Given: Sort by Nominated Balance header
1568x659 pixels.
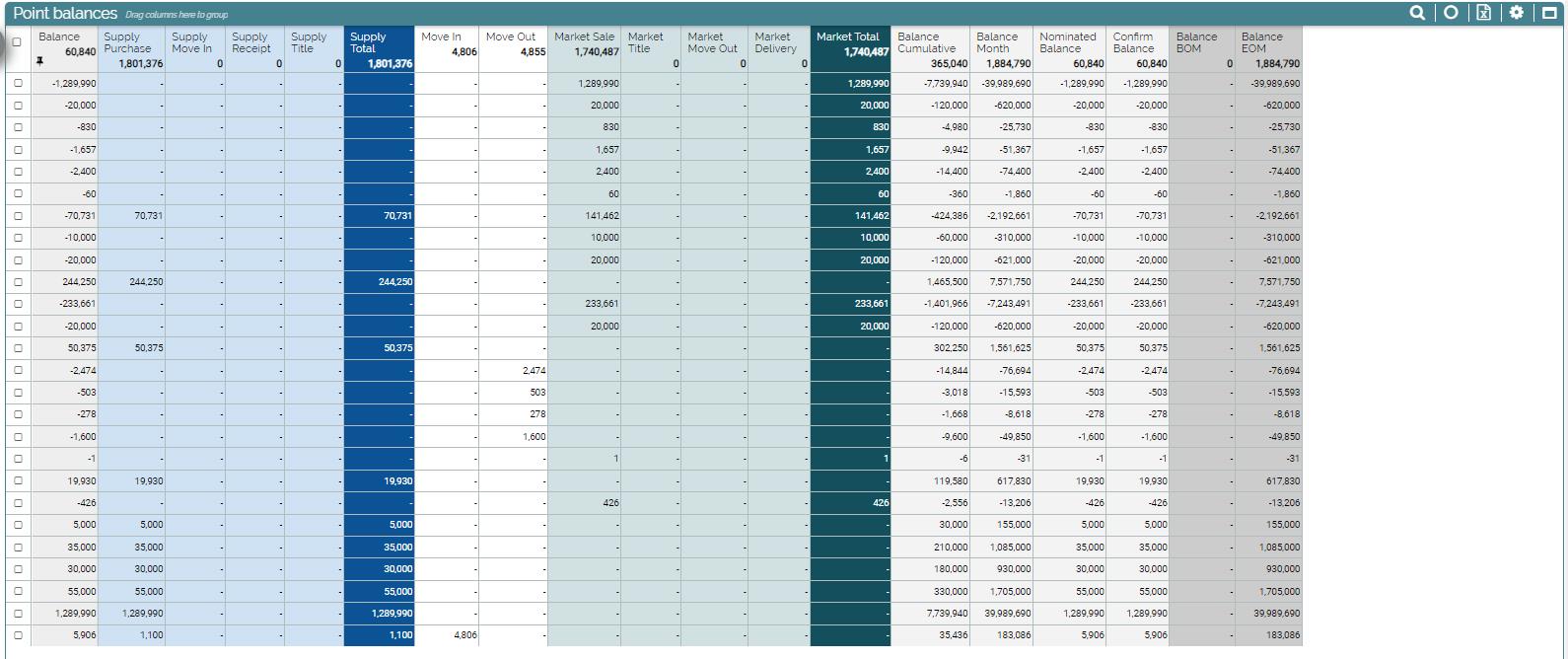Looking at the screenshot, I should click(x=1067, y=42).
